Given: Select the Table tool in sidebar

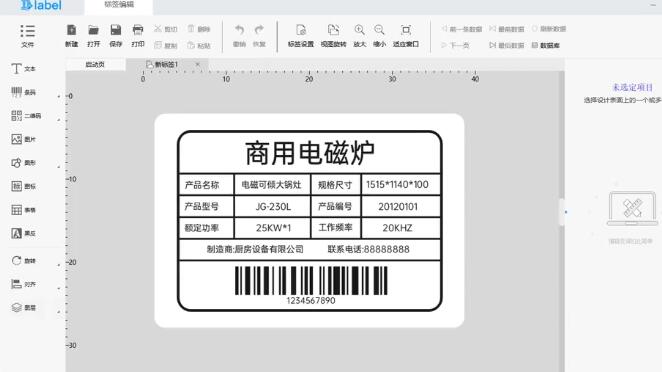Looking at the screenshot, I should point(24,209).
